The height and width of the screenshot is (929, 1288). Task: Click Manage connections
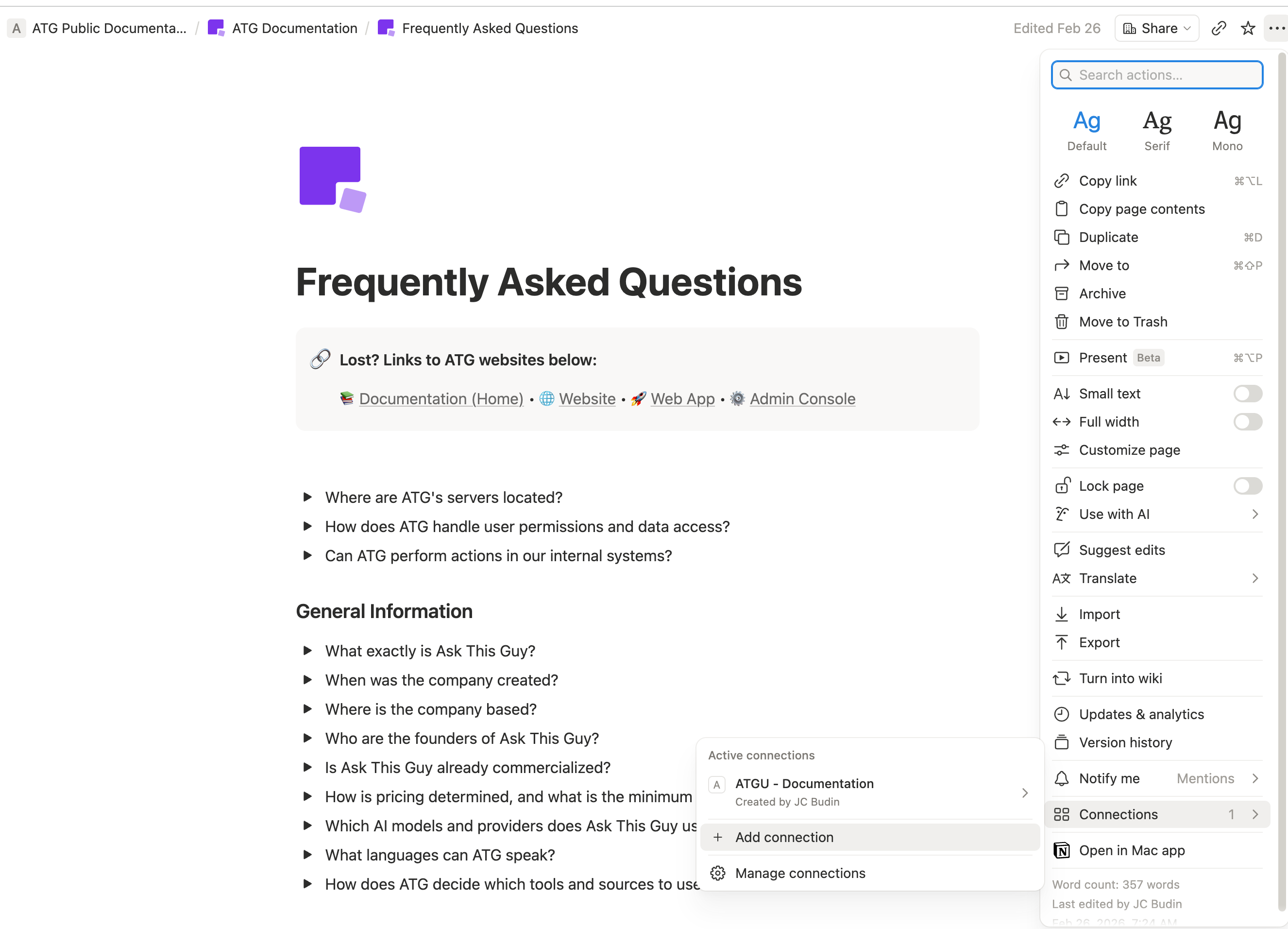(x=870, y=873)
